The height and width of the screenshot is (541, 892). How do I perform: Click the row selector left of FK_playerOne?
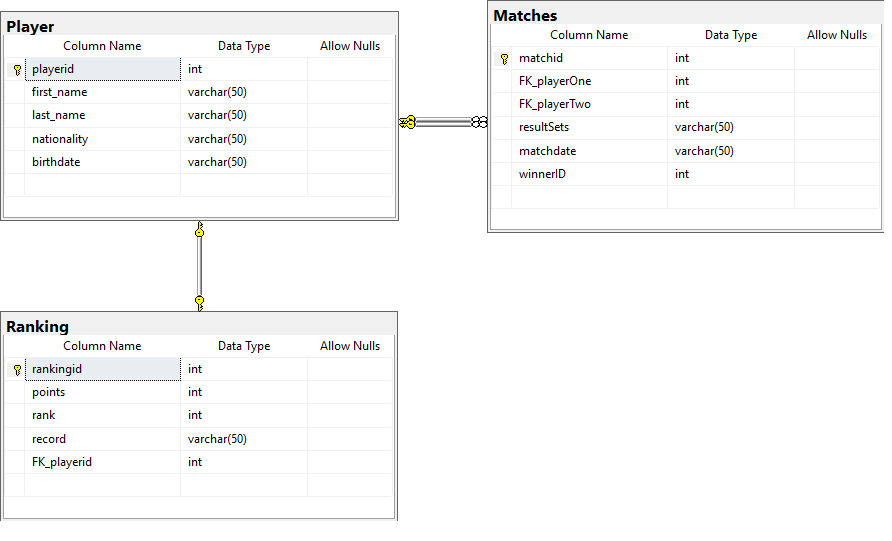coord(502,81)
